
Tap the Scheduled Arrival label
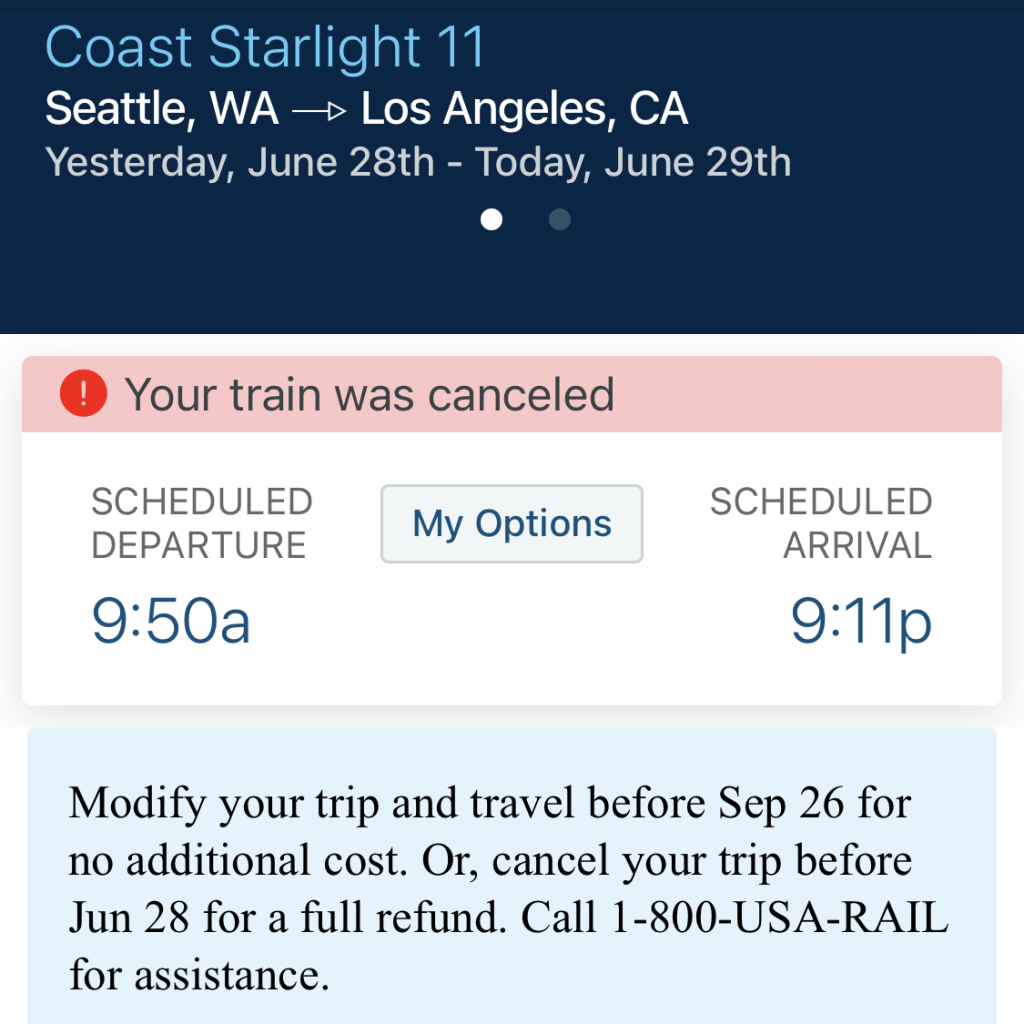click(820, 523)
